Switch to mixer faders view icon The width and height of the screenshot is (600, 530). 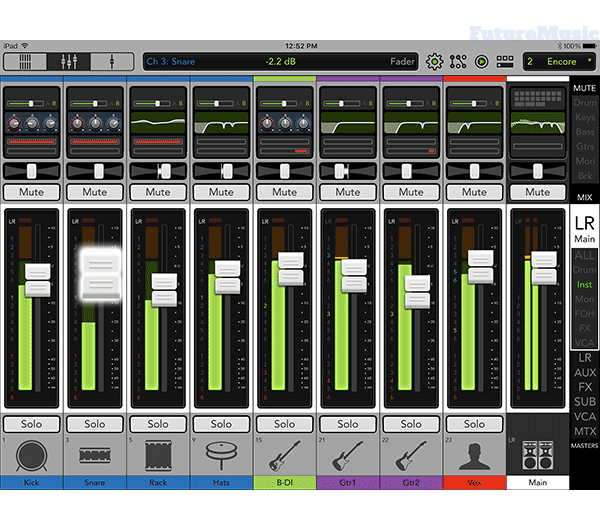tap(69, 62)
